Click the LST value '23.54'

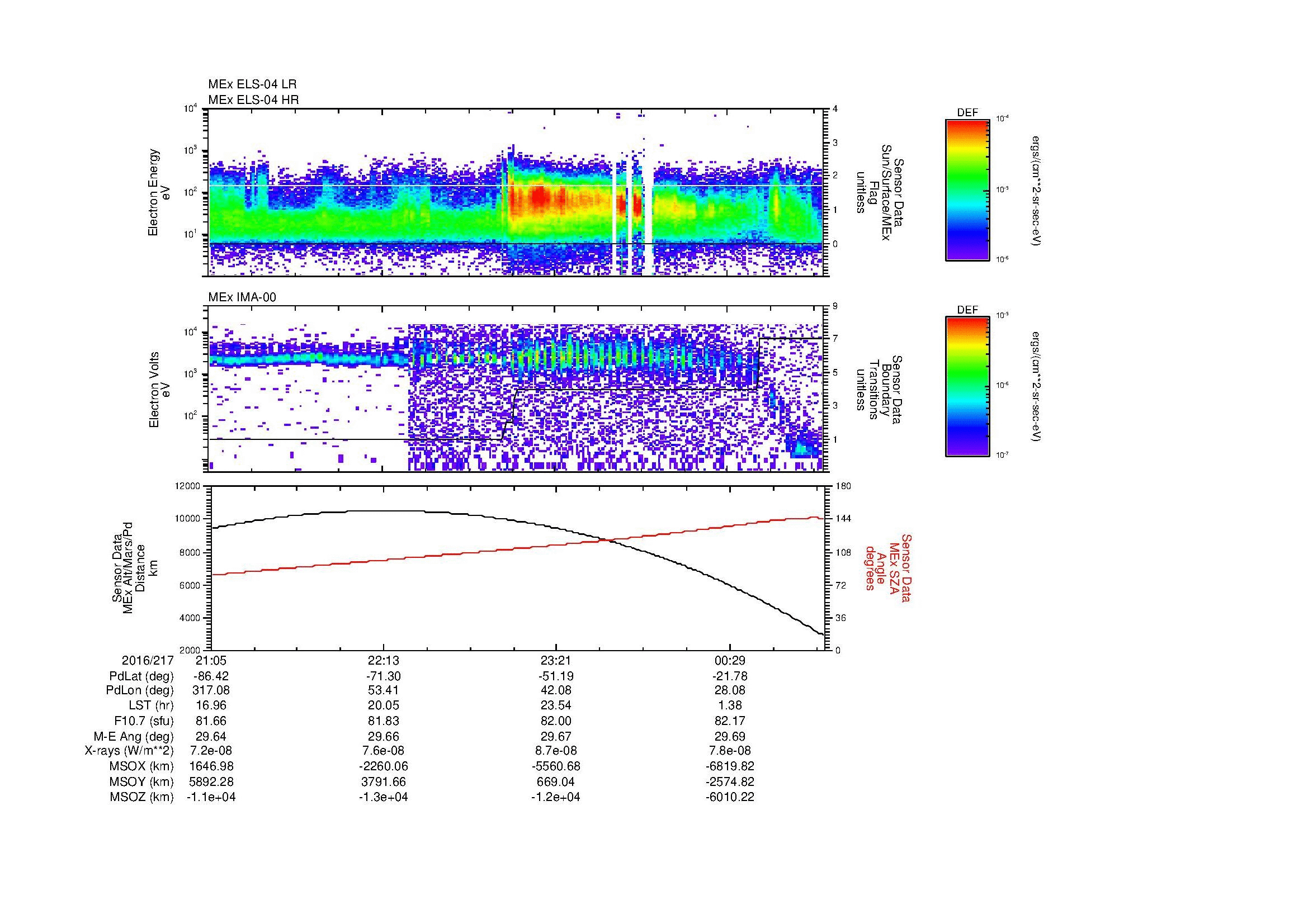click(556, 705)
